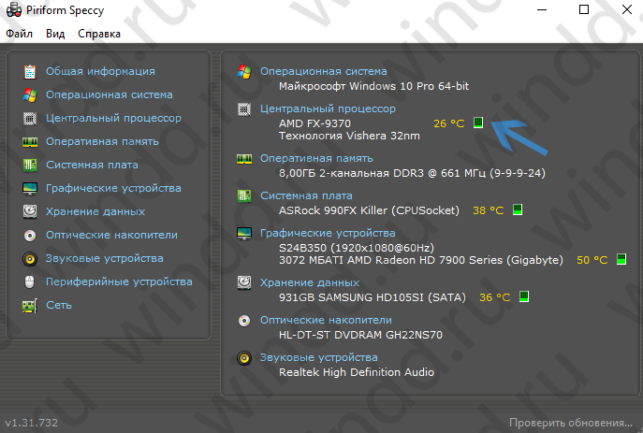Select Оптические накопители in the sidebar
The image size is (643, 433).
click(112, 235)
